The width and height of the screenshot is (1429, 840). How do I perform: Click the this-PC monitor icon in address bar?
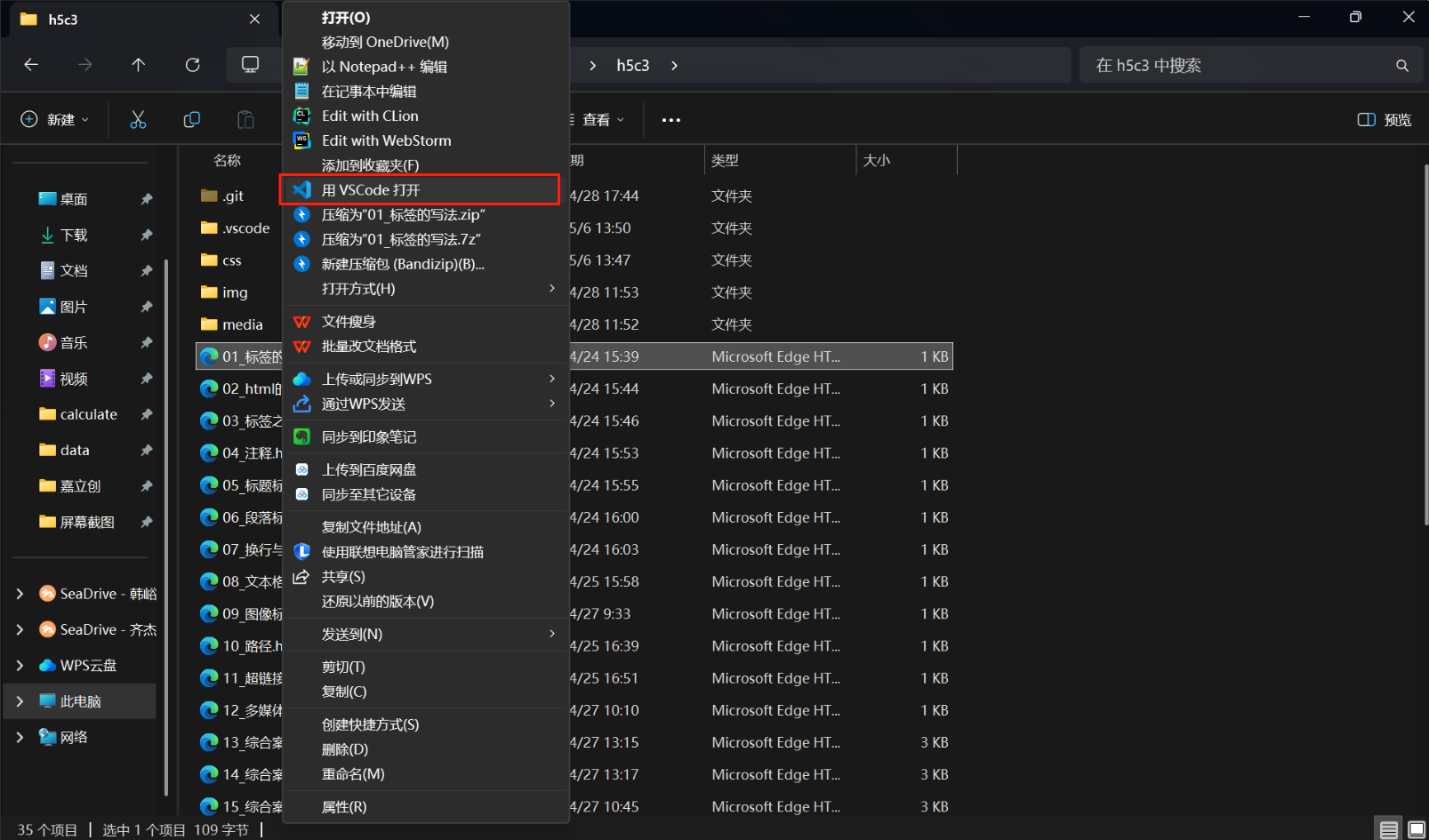pos(251,65)
